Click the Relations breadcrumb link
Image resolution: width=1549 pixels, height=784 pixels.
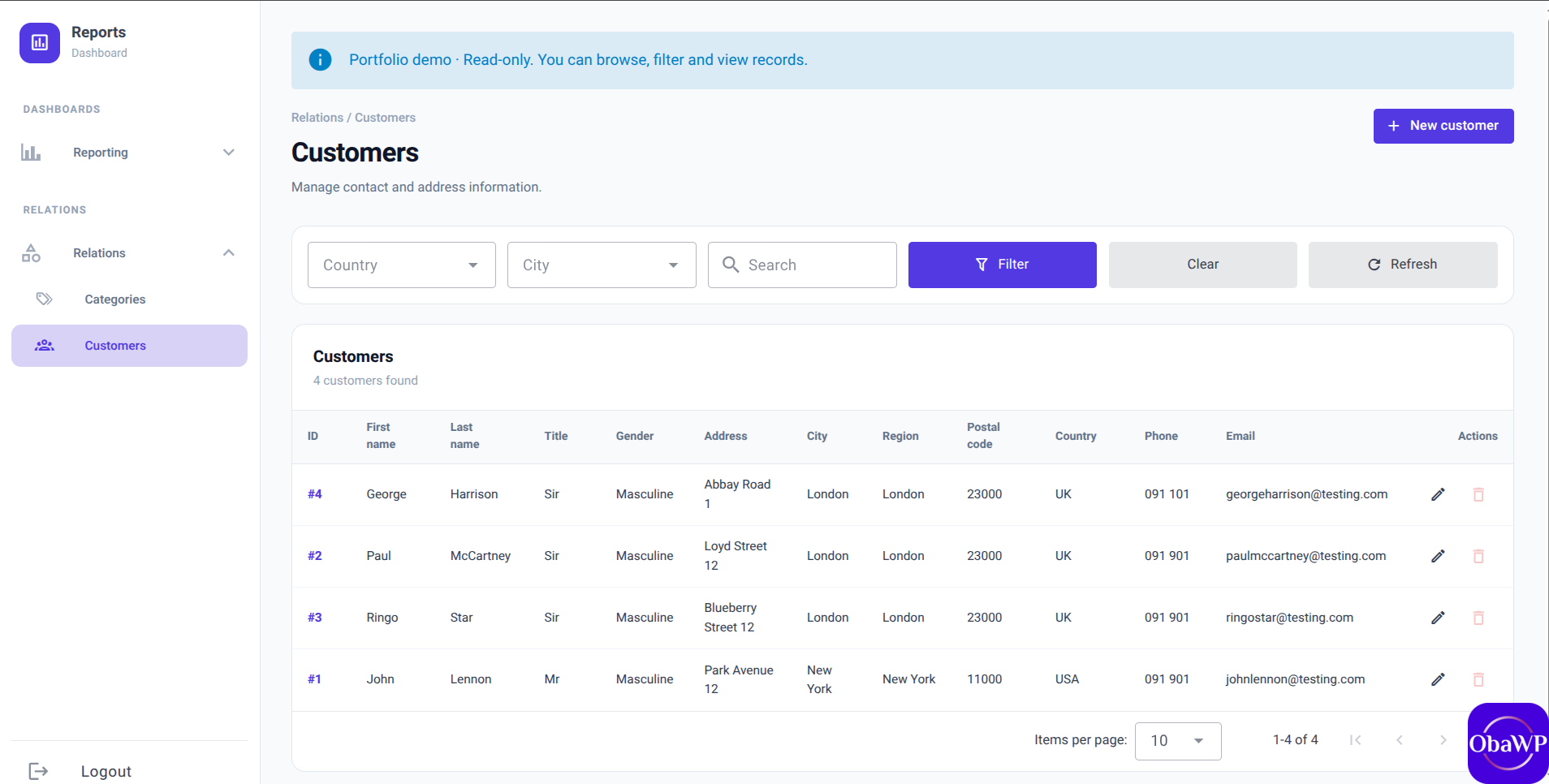pos(317,118)
